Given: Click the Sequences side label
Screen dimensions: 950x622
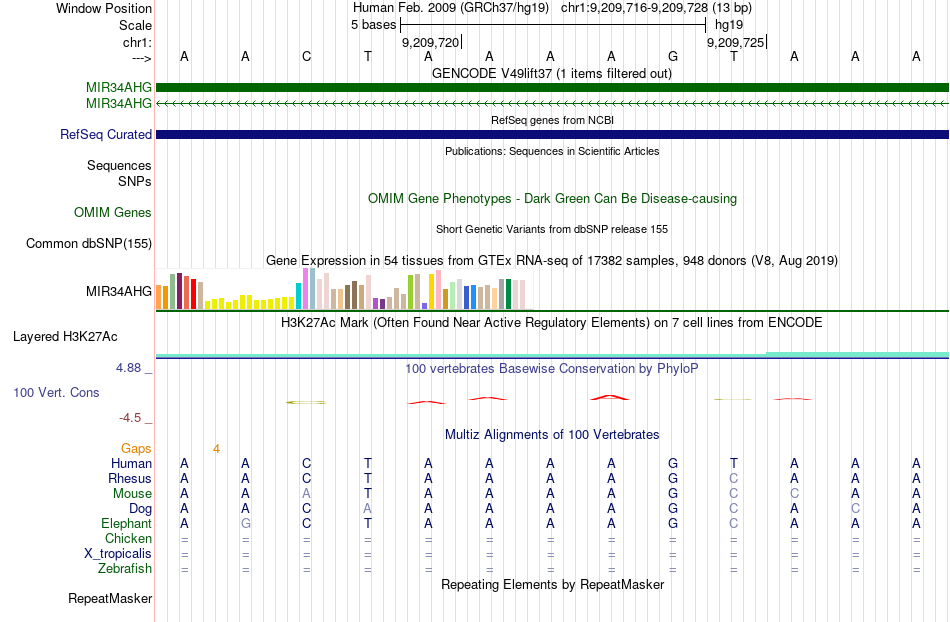Looking at the screenshot, I should tap(119, 165).
